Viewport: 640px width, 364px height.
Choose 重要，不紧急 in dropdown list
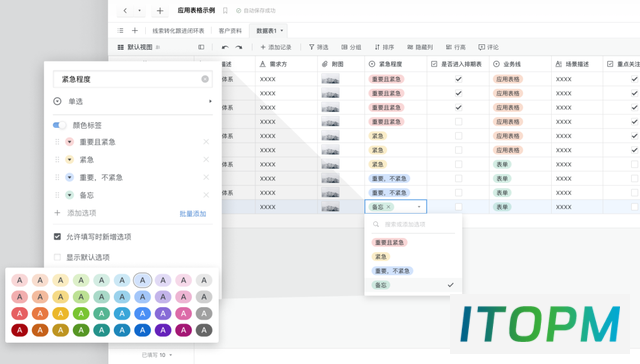[x=392, y=271]
